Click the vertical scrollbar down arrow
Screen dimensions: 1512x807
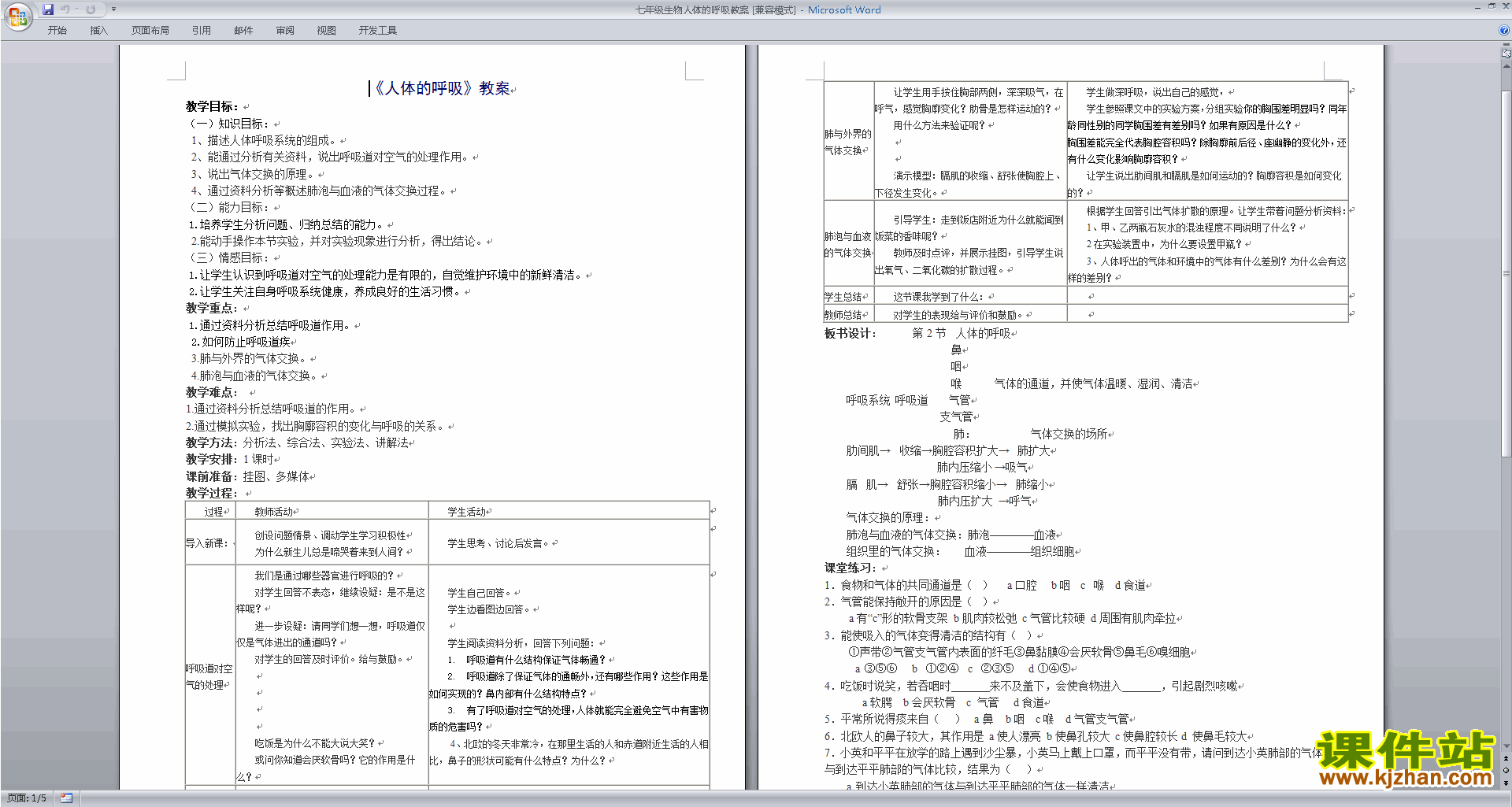point(1506,746)
